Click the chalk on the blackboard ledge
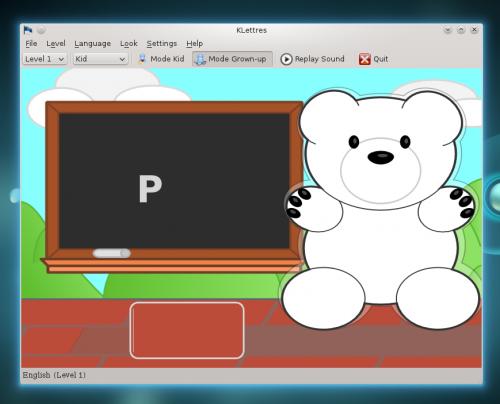This screenshot has height=404, width=500. click(x=112, y=253)
